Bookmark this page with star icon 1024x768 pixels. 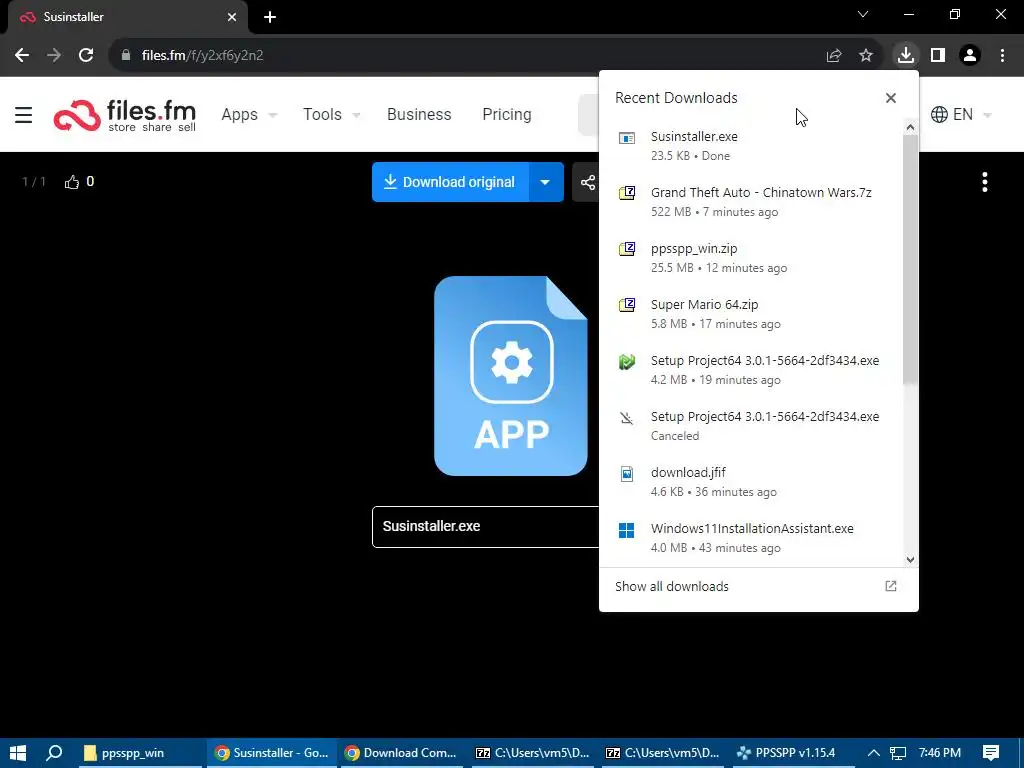(x=866, y=56)
